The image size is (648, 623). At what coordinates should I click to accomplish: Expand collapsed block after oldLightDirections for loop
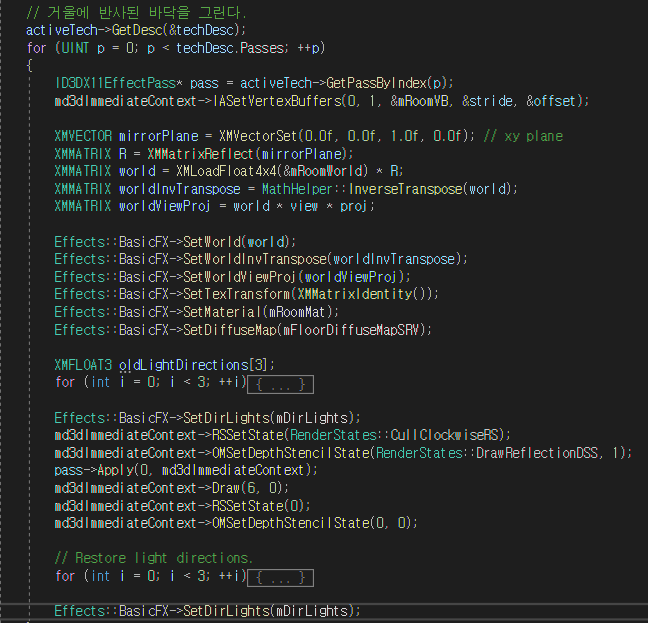280,385
